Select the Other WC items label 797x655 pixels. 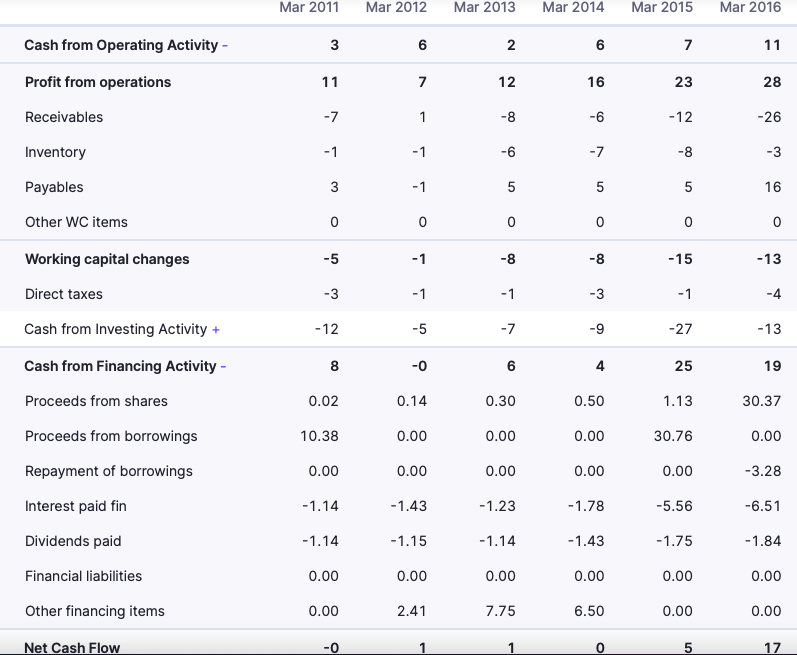(76, 222)
